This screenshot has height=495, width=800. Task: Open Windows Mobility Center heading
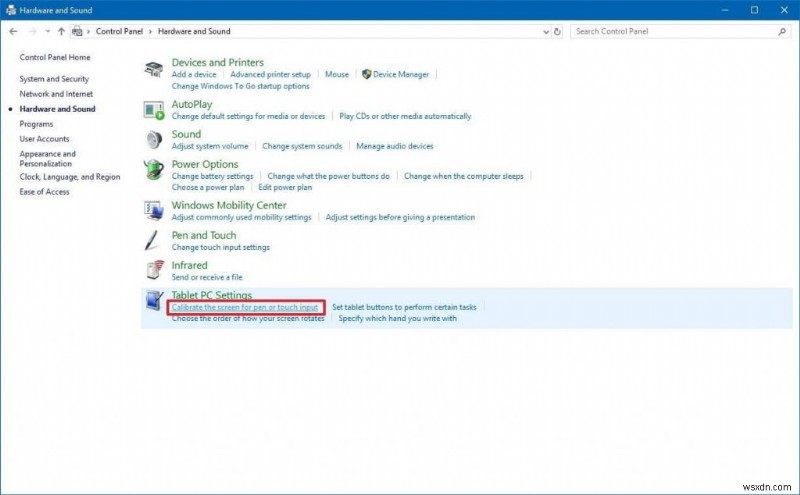pyautogui.click(x=229, y=205)
